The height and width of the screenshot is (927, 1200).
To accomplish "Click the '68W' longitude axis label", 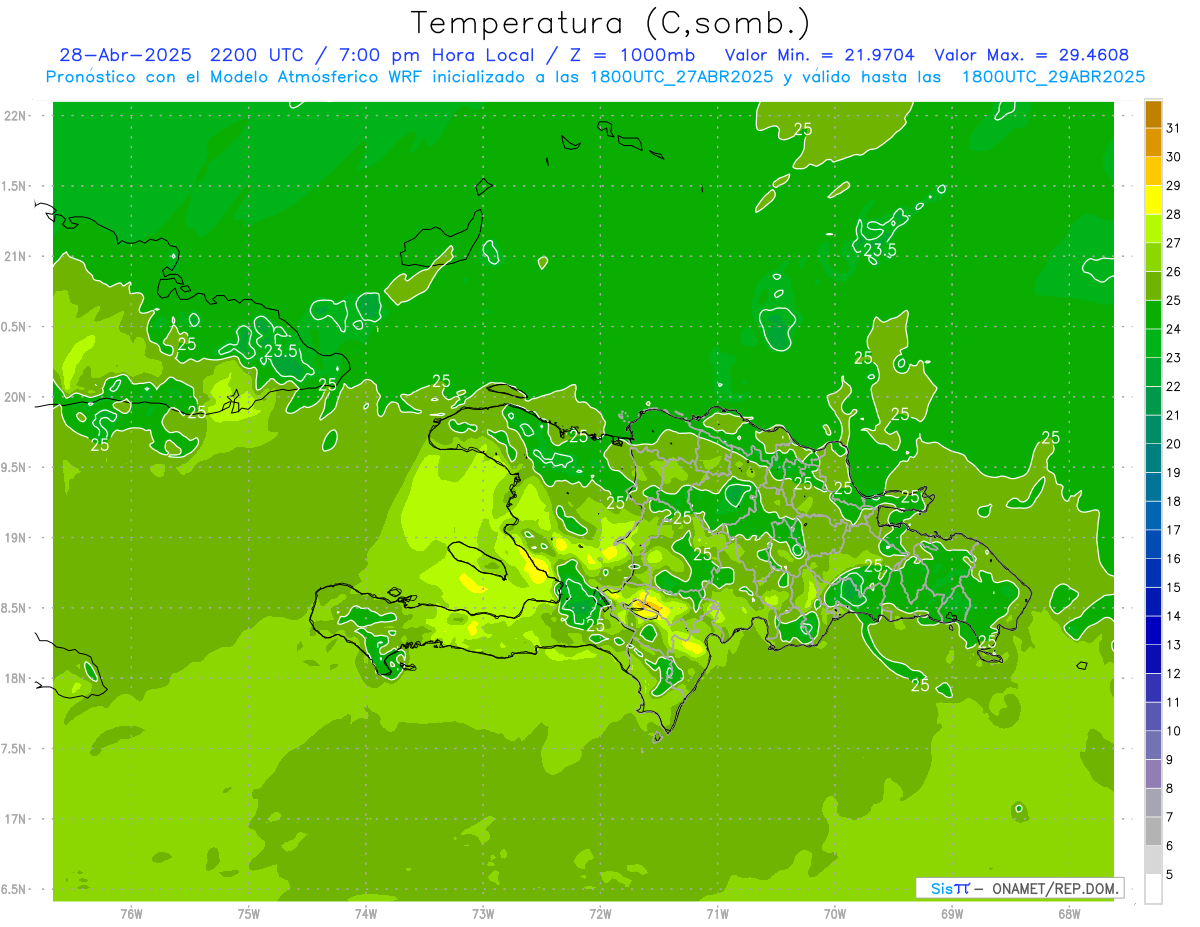I will point(1069,913).
